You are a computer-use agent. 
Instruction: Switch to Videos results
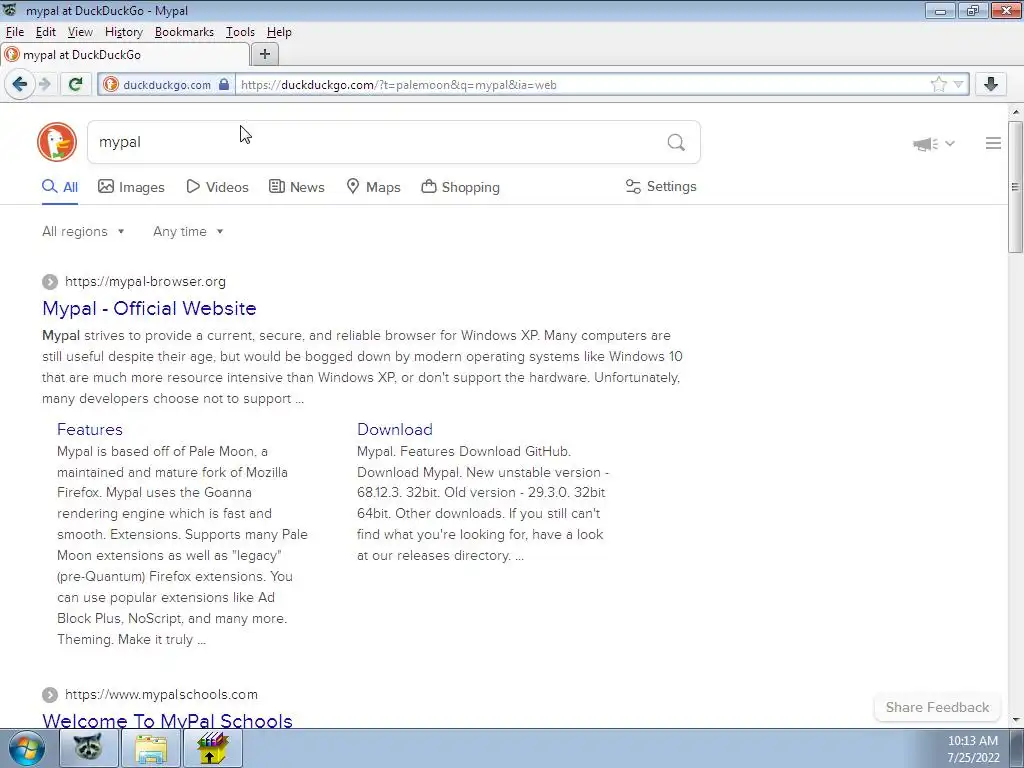click(x=217, y=187)
